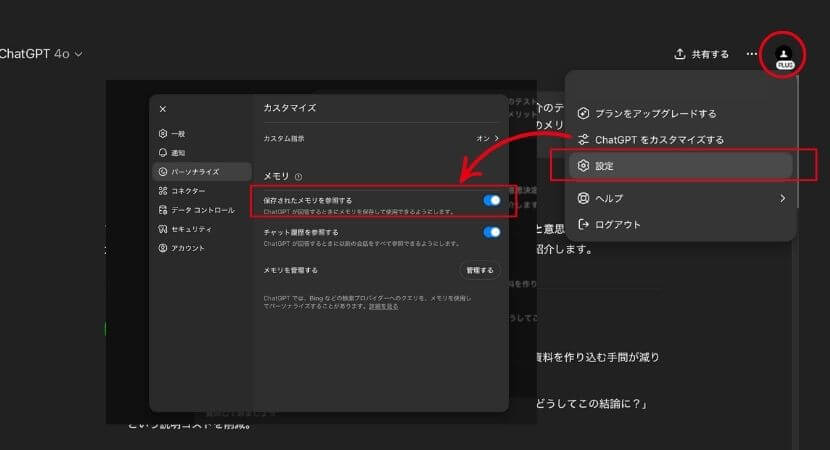Open the 通知 settings tab
Screen dimensions: 830x450
point(202,152)
